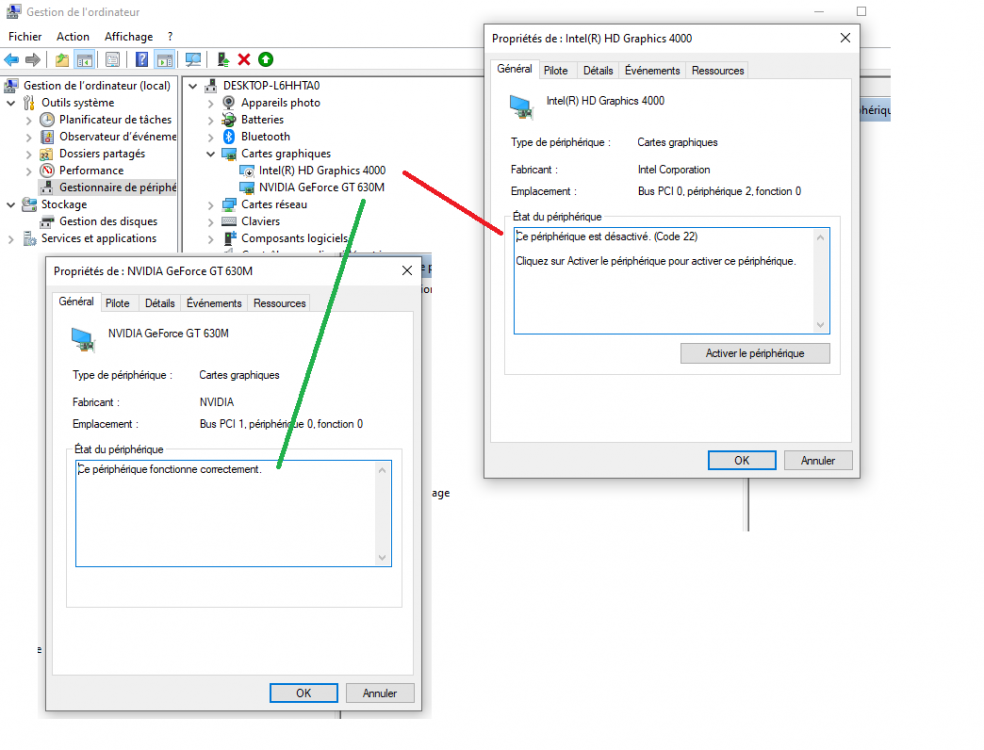
Task: Click OK in NVIDIA GeForce dialog
Action: (x=304, y=693)
